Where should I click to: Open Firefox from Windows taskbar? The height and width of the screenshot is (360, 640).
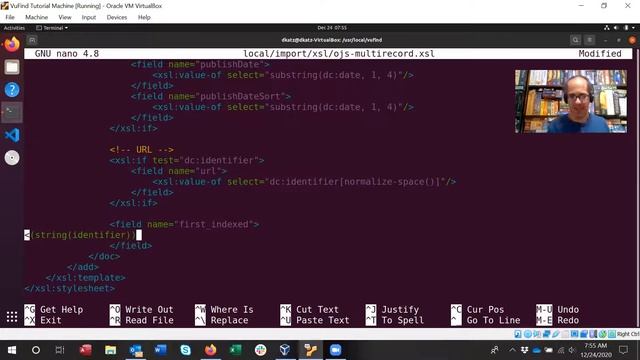coord(211,350)
